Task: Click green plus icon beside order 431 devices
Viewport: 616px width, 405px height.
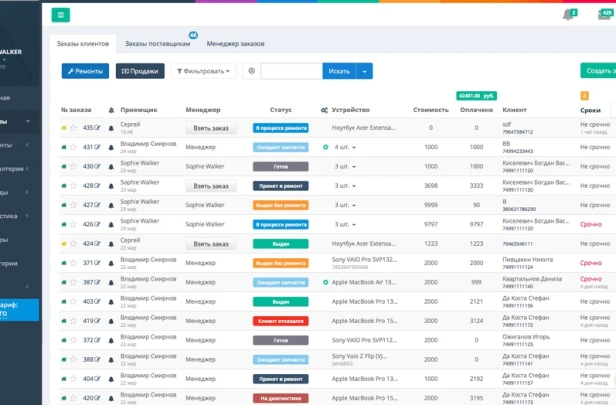Action: (325, 147)
